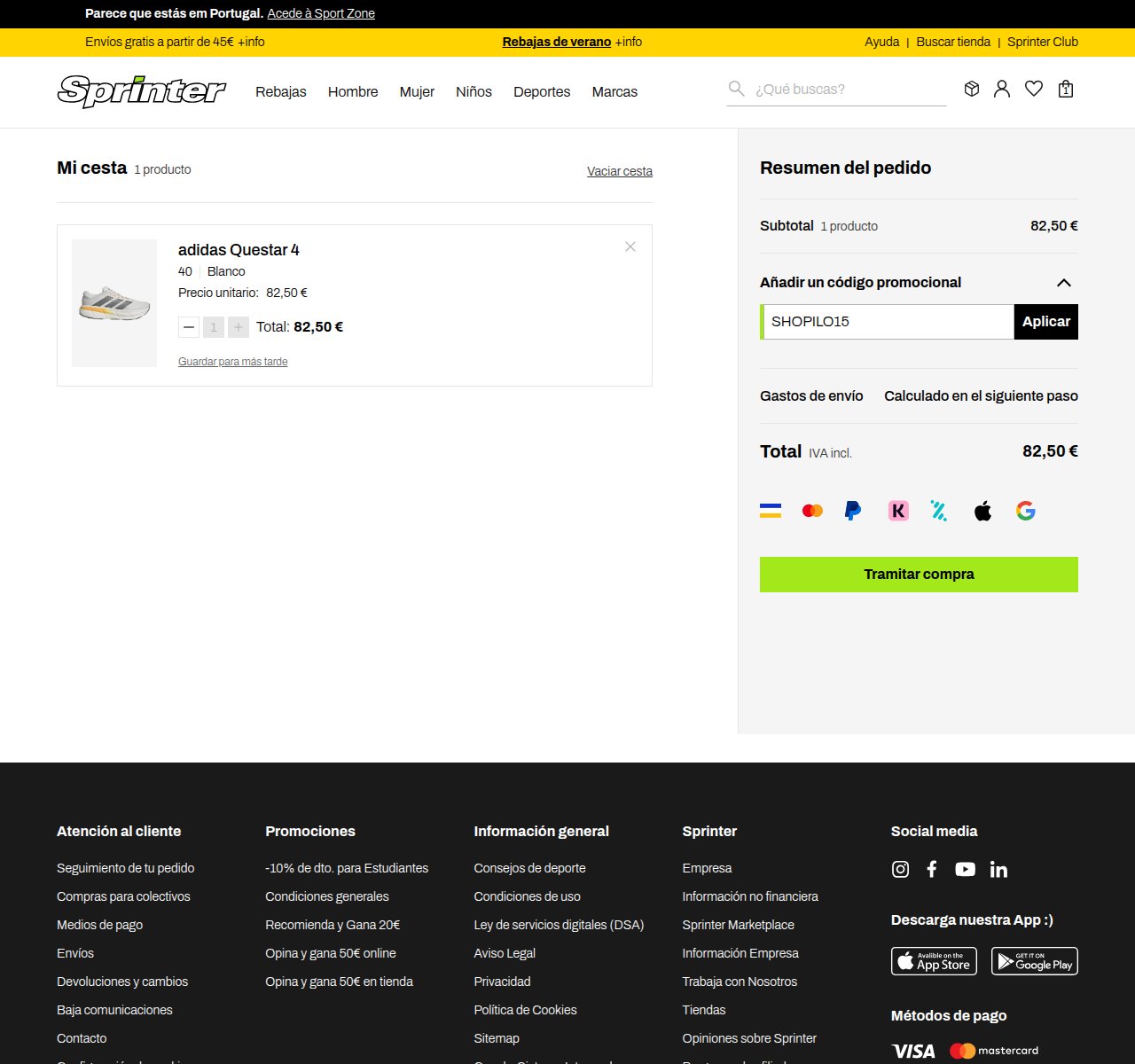Click +info next to free shipping notice
Screen dimensions: 1135x1064
point(251,42)
